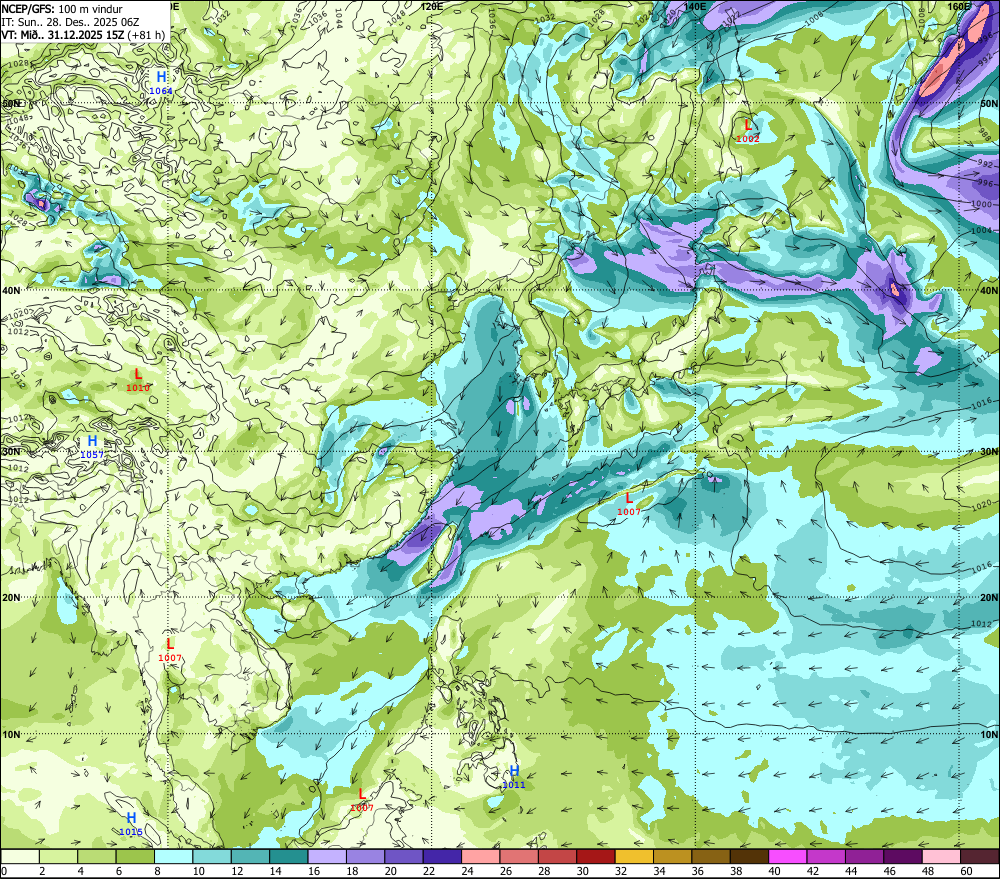1000x879 pixels.
Task: Click the legend value 30
Action: coord(582,871)
